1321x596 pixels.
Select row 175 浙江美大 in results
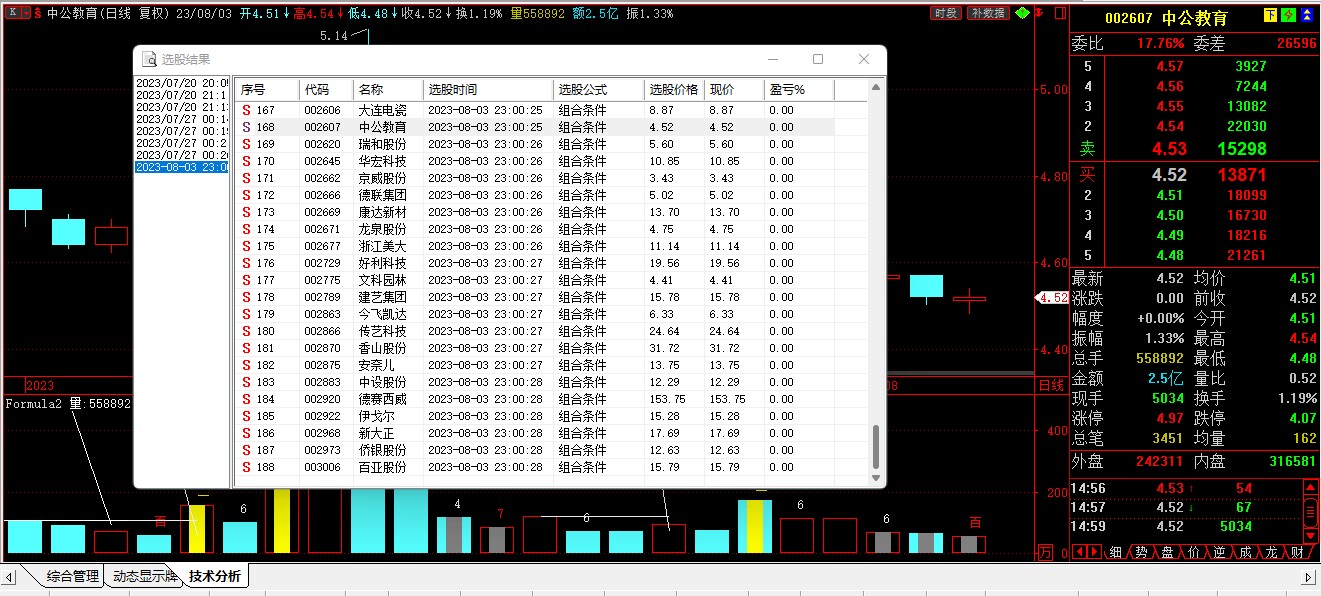tap(383, 246)
